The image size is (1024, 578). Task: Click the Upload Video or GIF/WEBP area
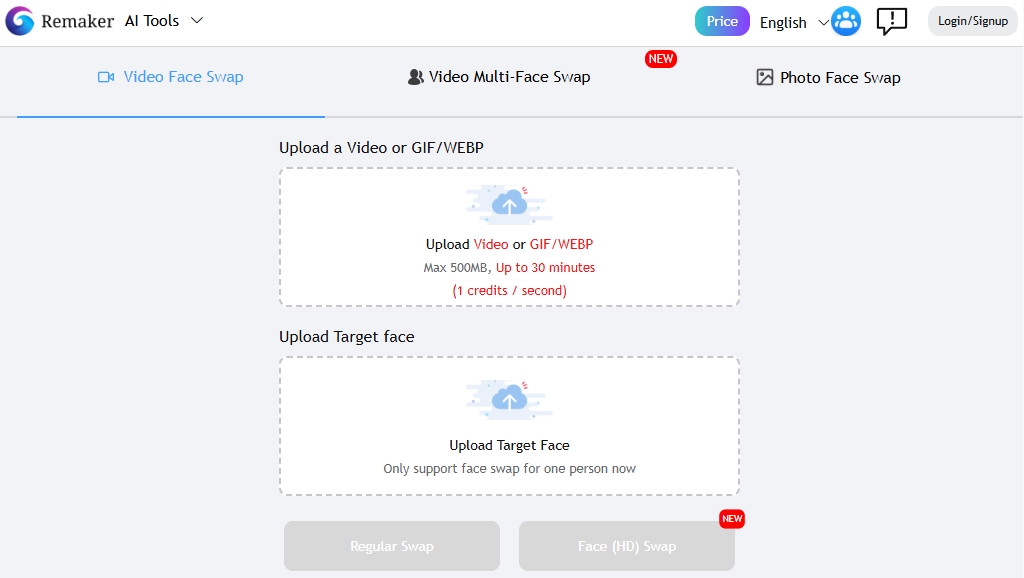click(x=509, y=237)
